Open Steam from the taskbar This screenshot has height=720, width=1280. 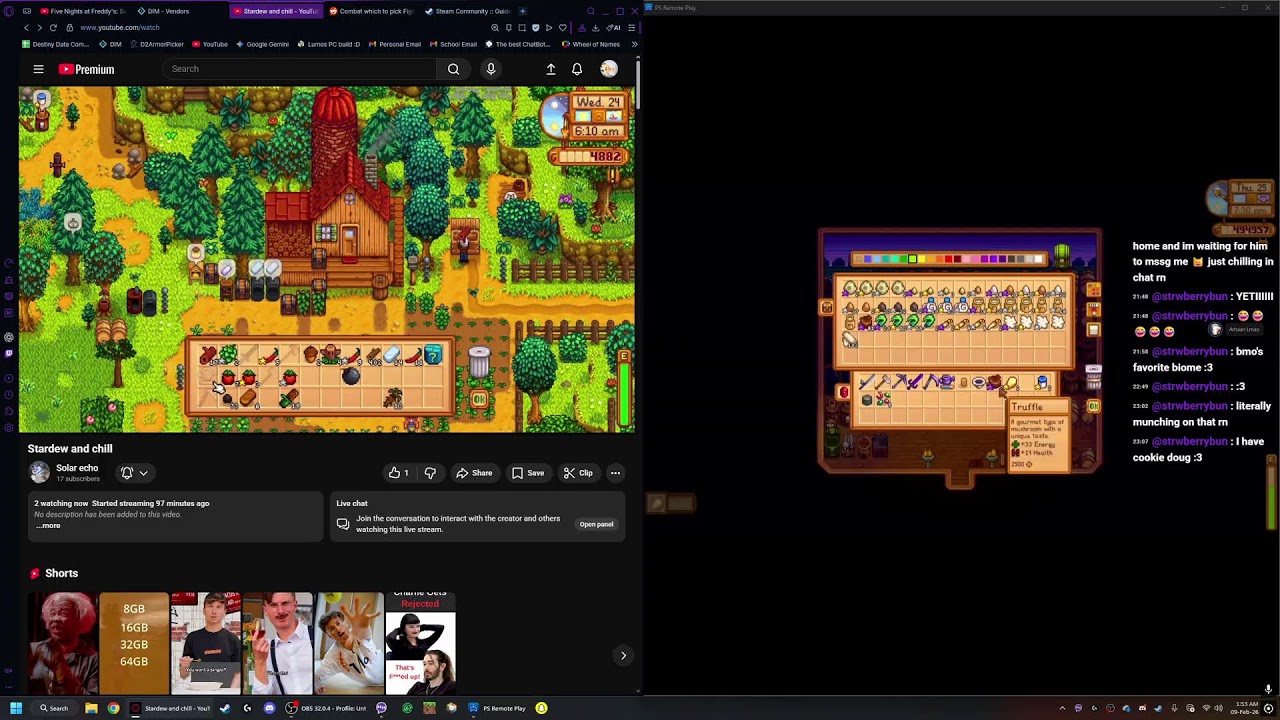tap(224, 708)
